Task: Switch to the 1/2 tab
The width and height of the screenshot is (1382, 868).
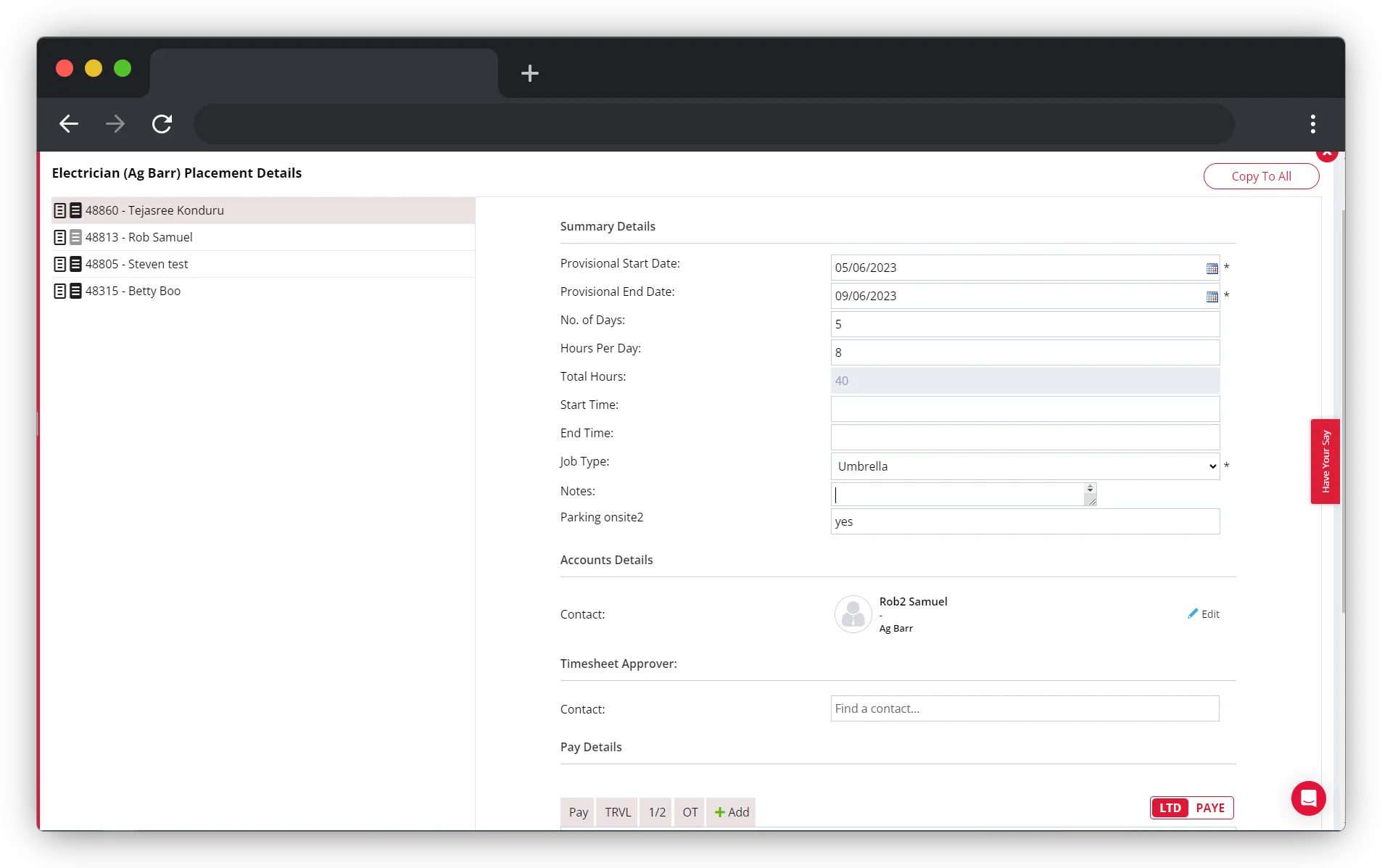Action: point(657,812)
